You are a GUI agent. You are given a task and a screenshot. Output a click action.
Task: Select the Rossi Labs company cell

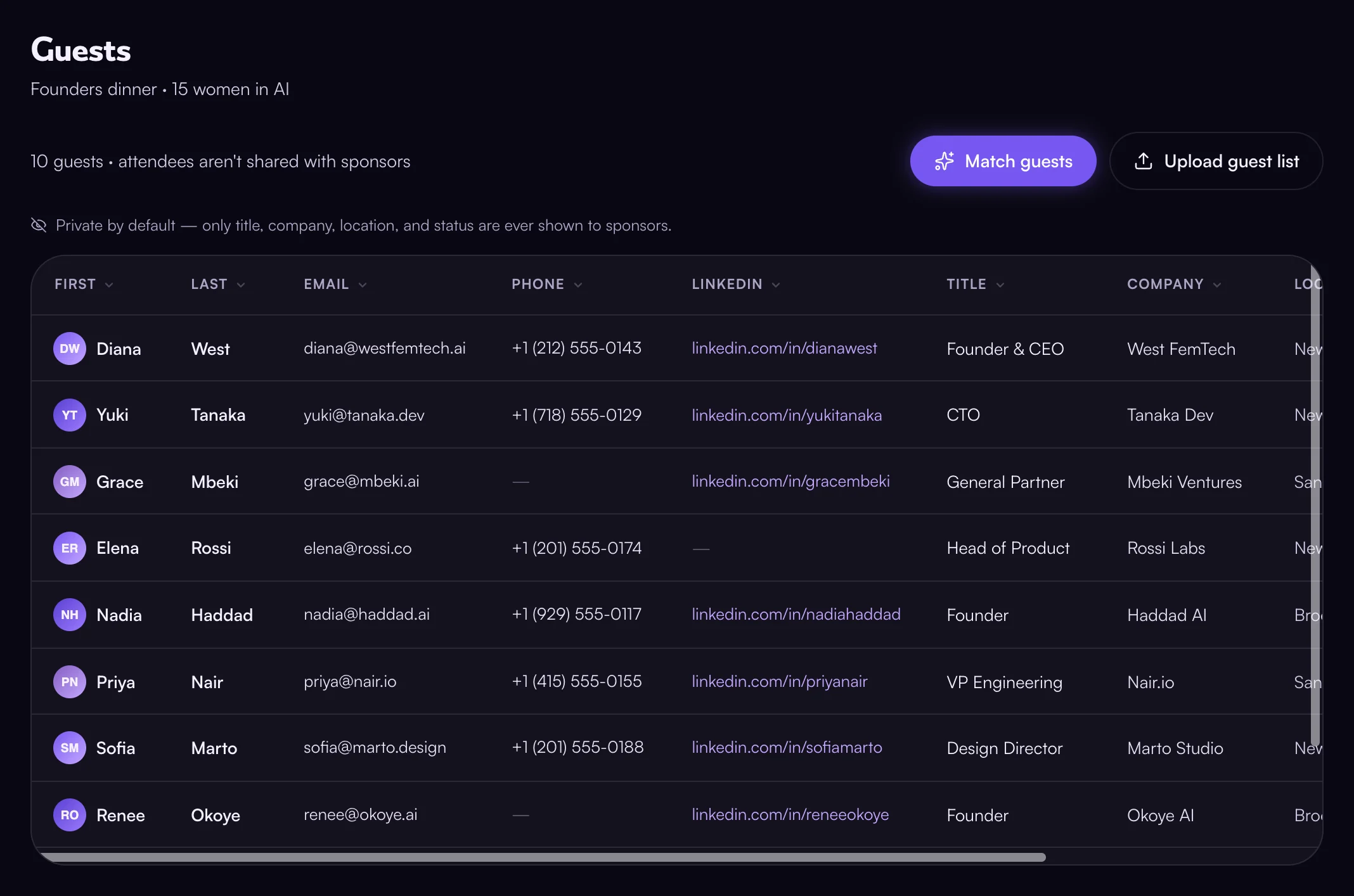[1166, 548]
